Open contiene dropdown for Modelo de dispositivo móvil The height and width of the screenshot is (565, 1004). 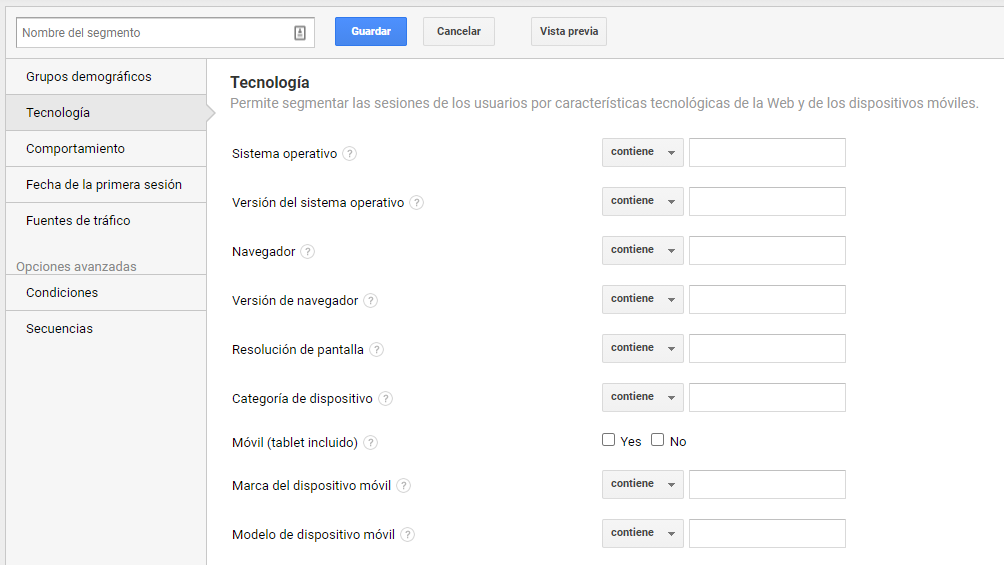643,534
